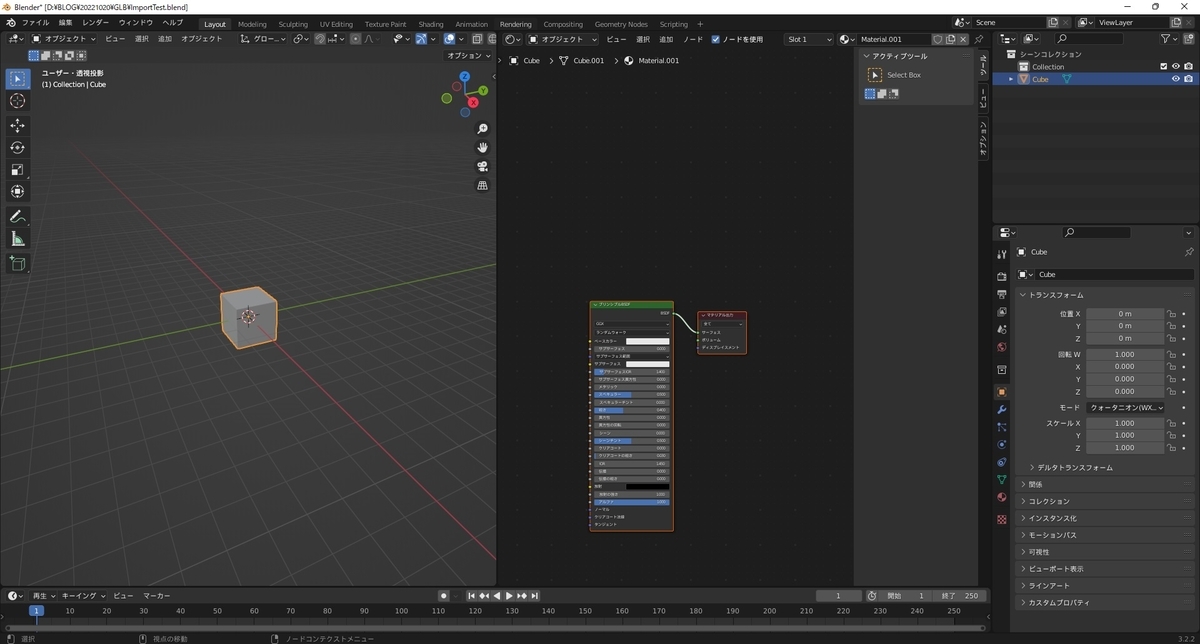
Task: Switch to the Shading workspace tab
Action: point(430,23)
